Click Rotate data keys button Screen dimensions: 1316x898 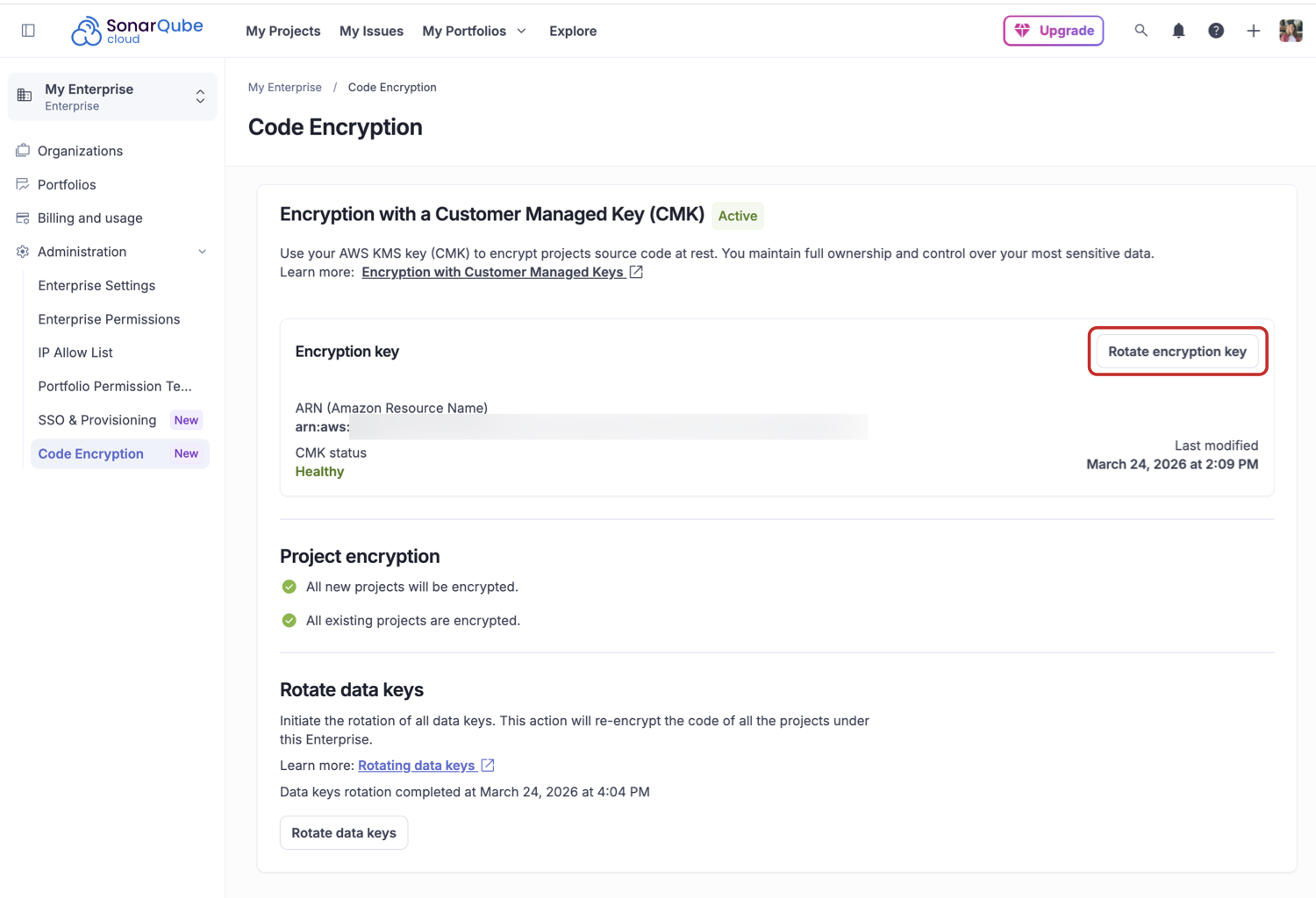[x=344, y=833]
